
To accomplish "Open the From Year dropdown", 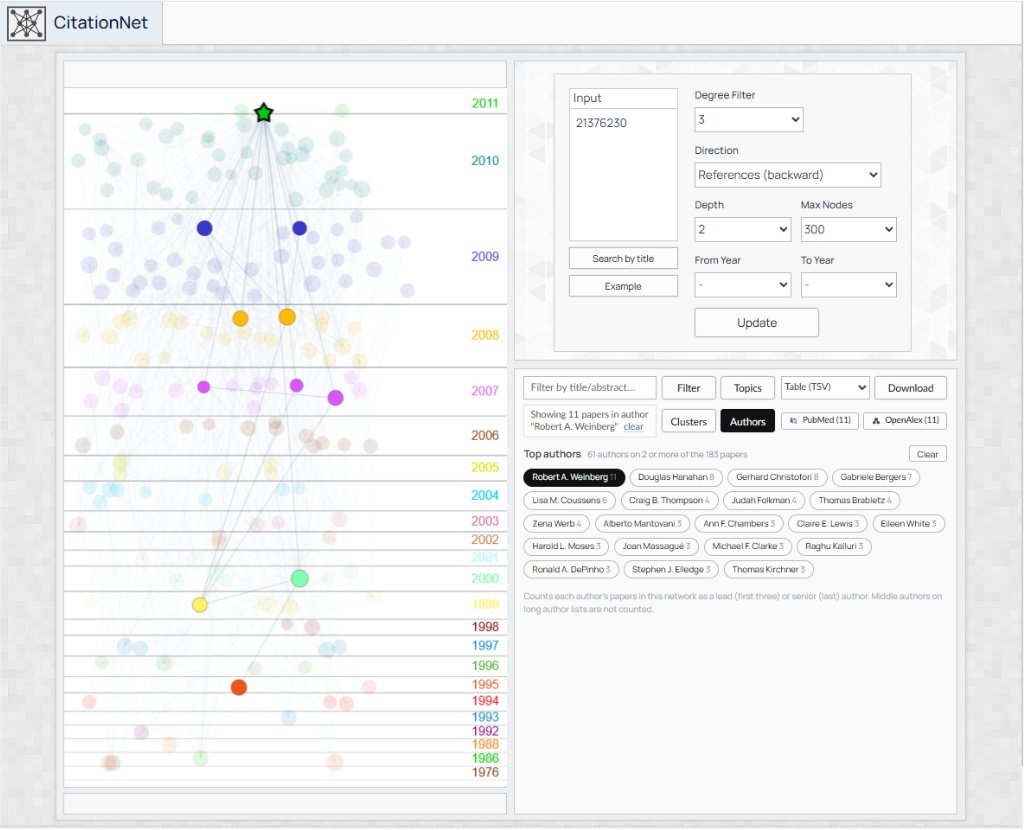I will click(x=743, y=285).
